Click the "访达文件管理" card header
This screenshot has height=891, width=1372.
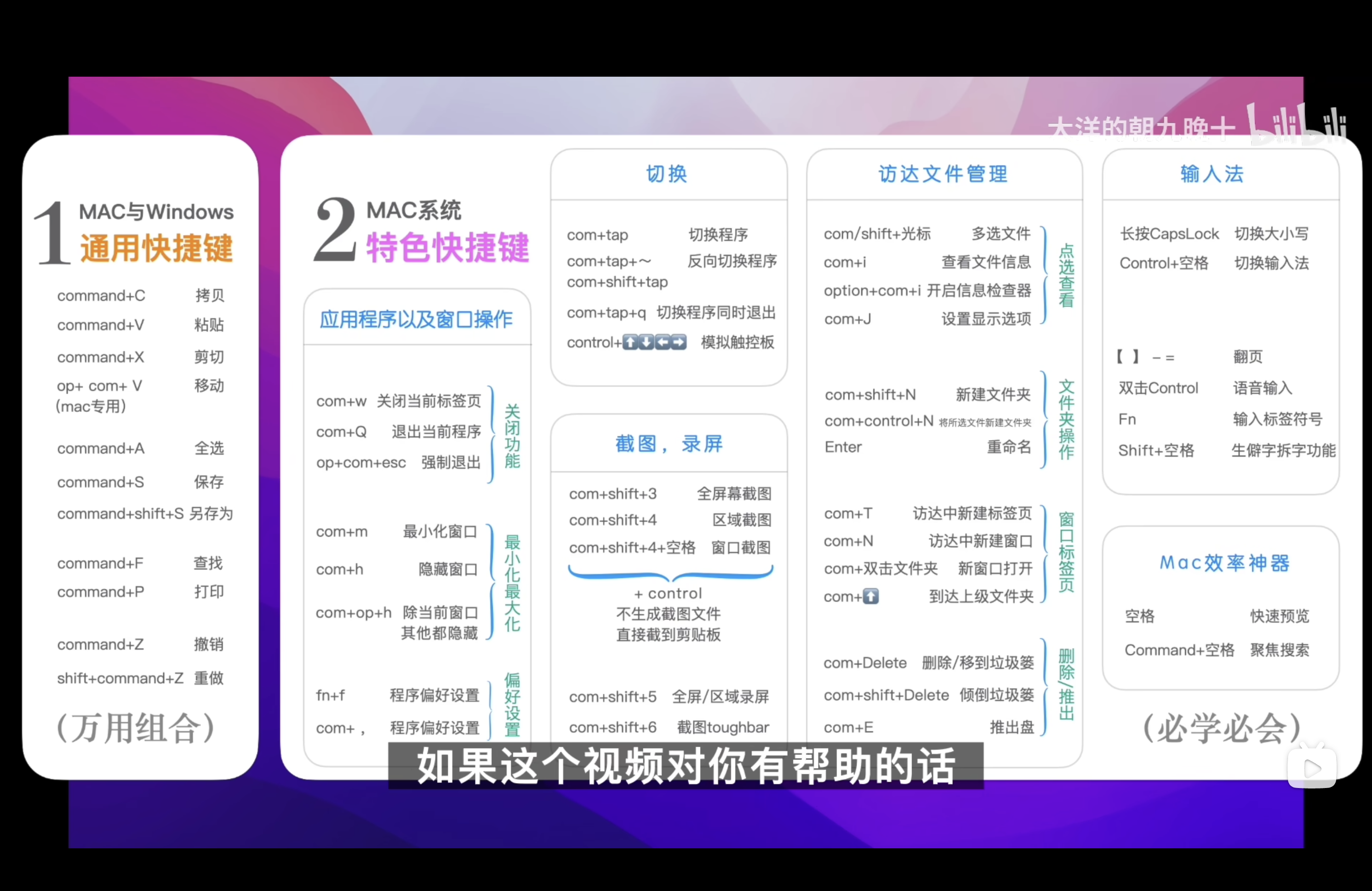click(x=944, y=174)
